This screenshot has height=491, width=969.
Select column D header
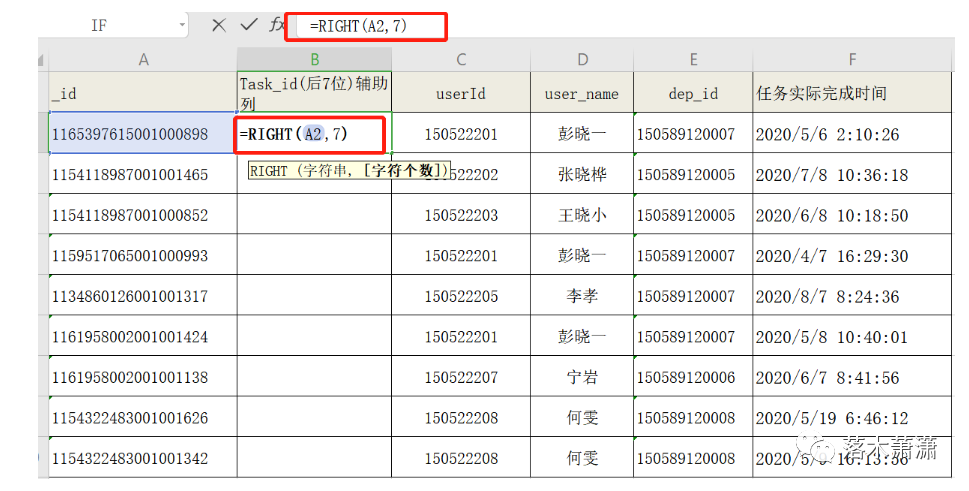[582, 60]
